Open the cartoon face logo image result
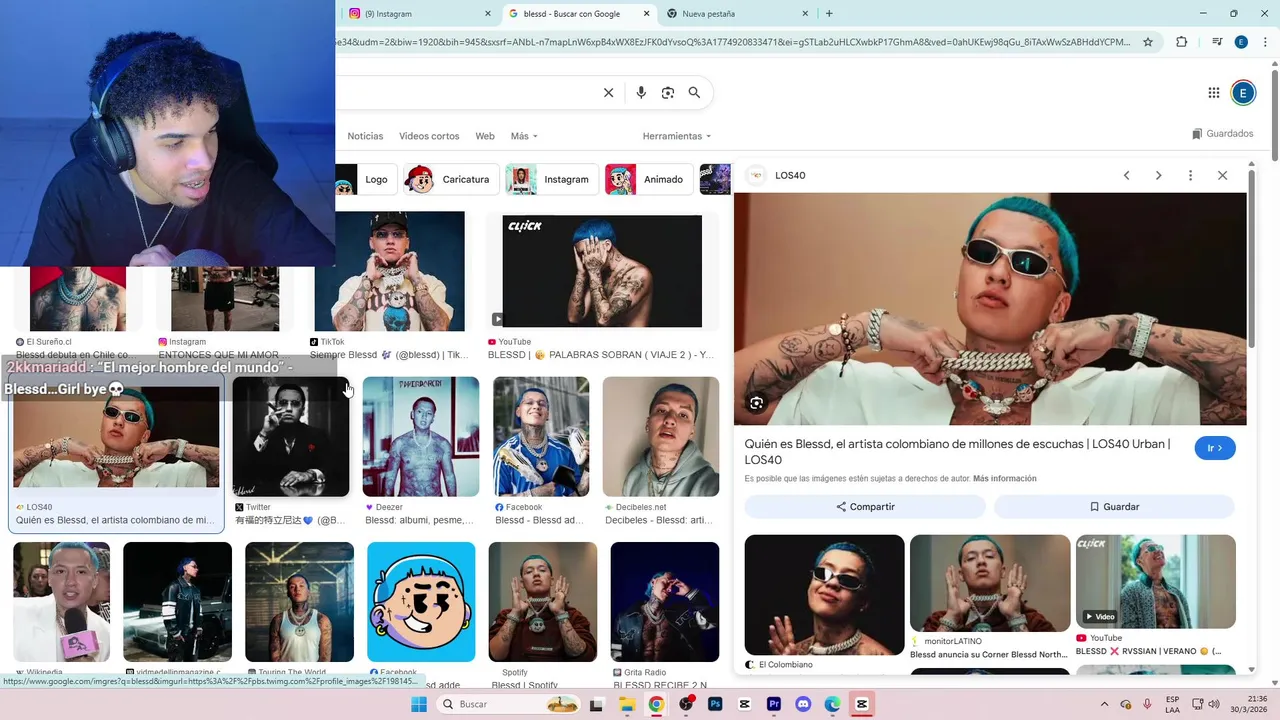 [421, 602]
